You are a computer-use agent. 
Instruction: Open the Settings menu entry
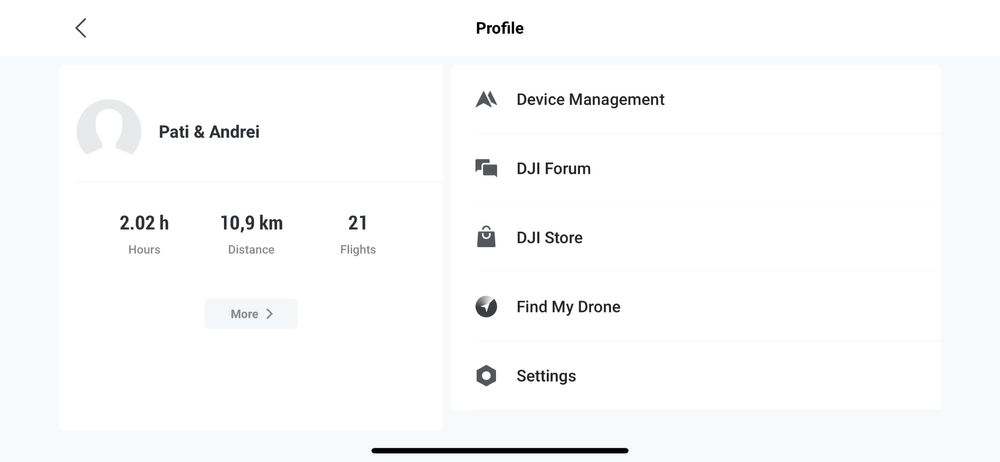tap(546, 376)
